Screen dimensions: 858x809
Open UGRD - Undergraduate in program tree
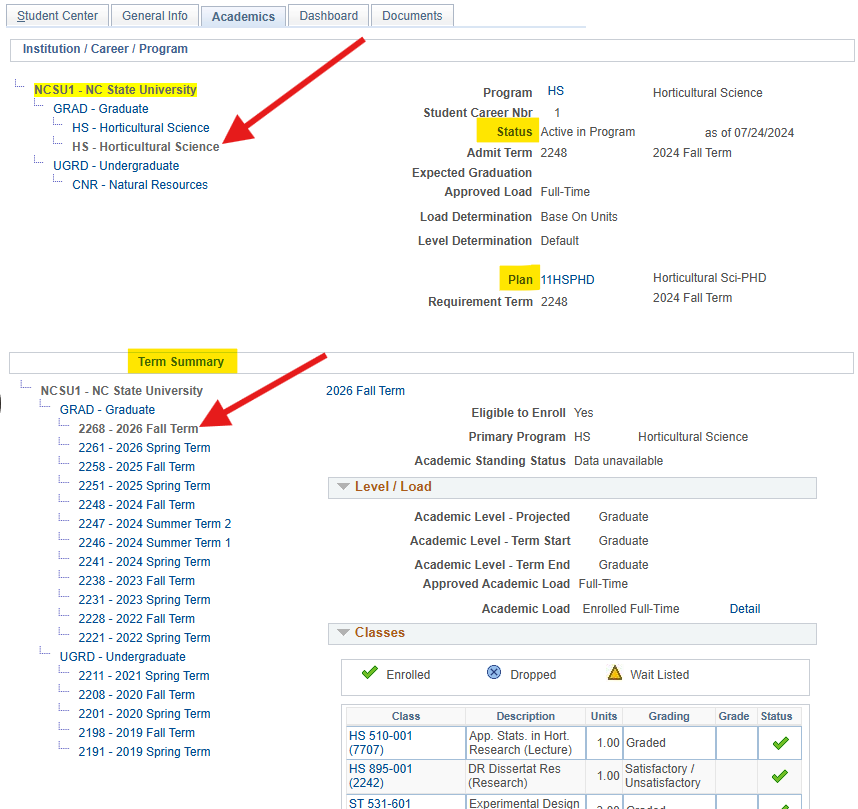point(116,165)
